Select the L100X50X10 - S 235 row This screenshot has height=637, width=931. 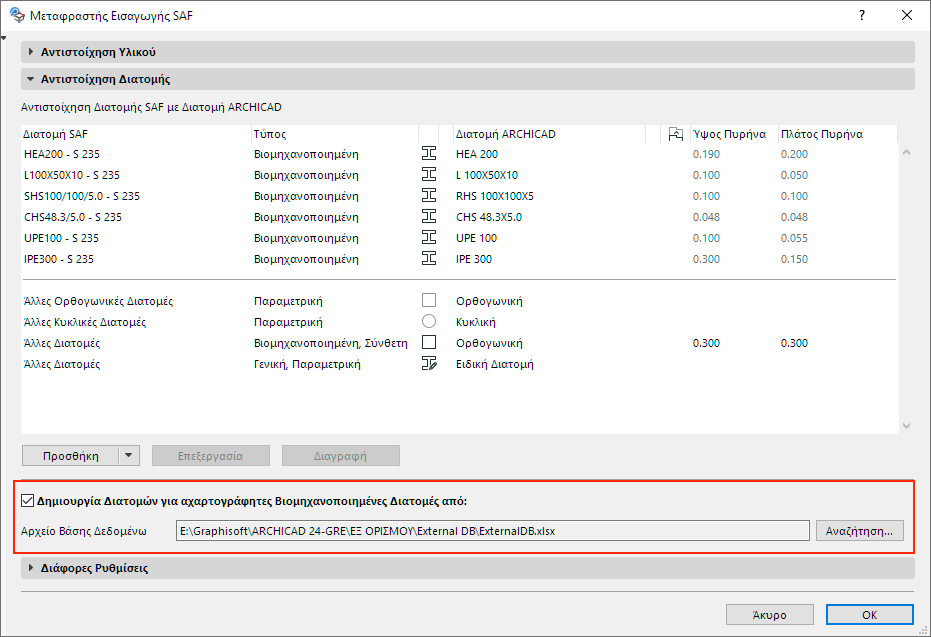pyautogui.click(x=459, y=175)
